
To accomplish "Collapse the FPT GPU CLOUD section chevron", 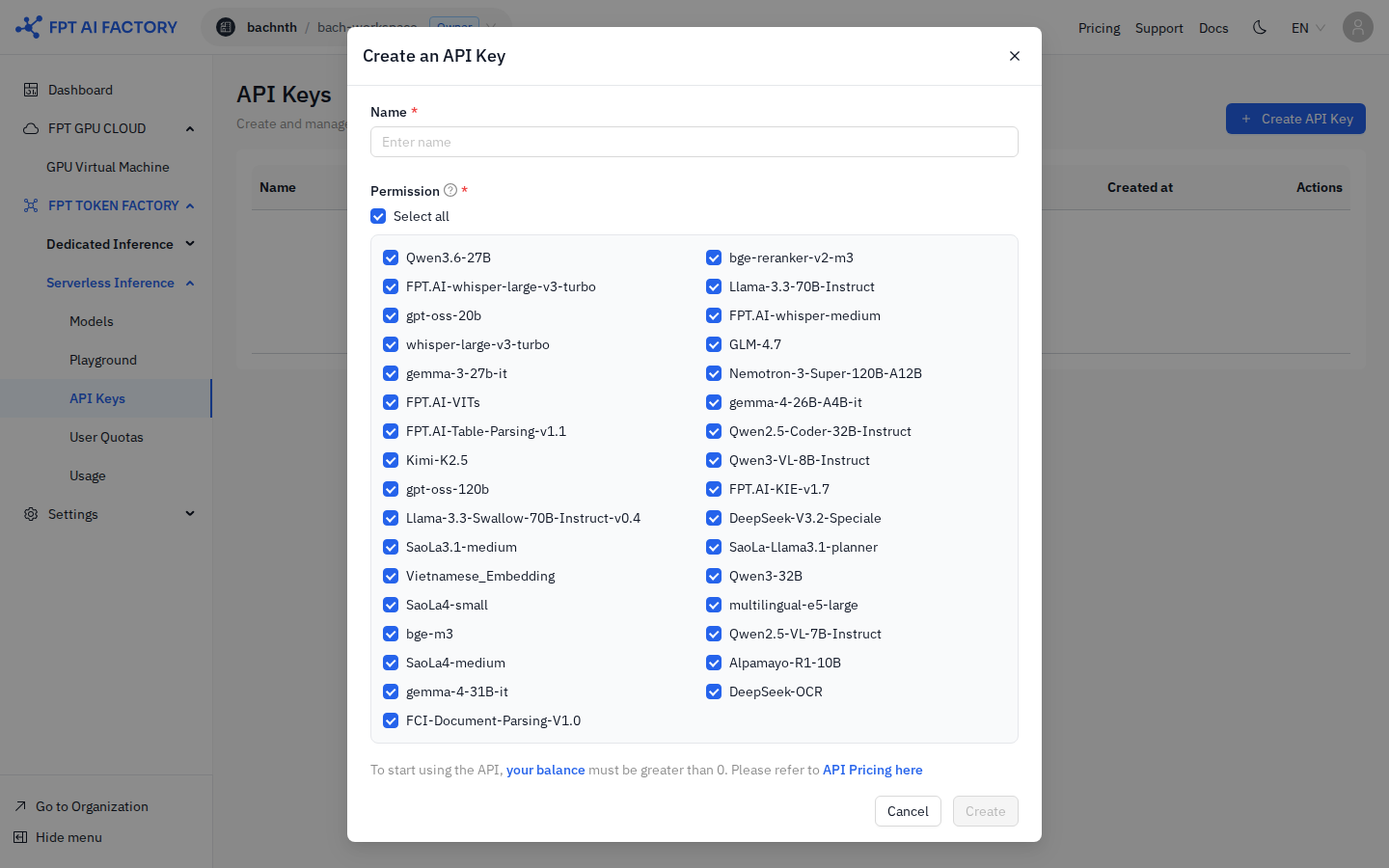I will point(190,128).
